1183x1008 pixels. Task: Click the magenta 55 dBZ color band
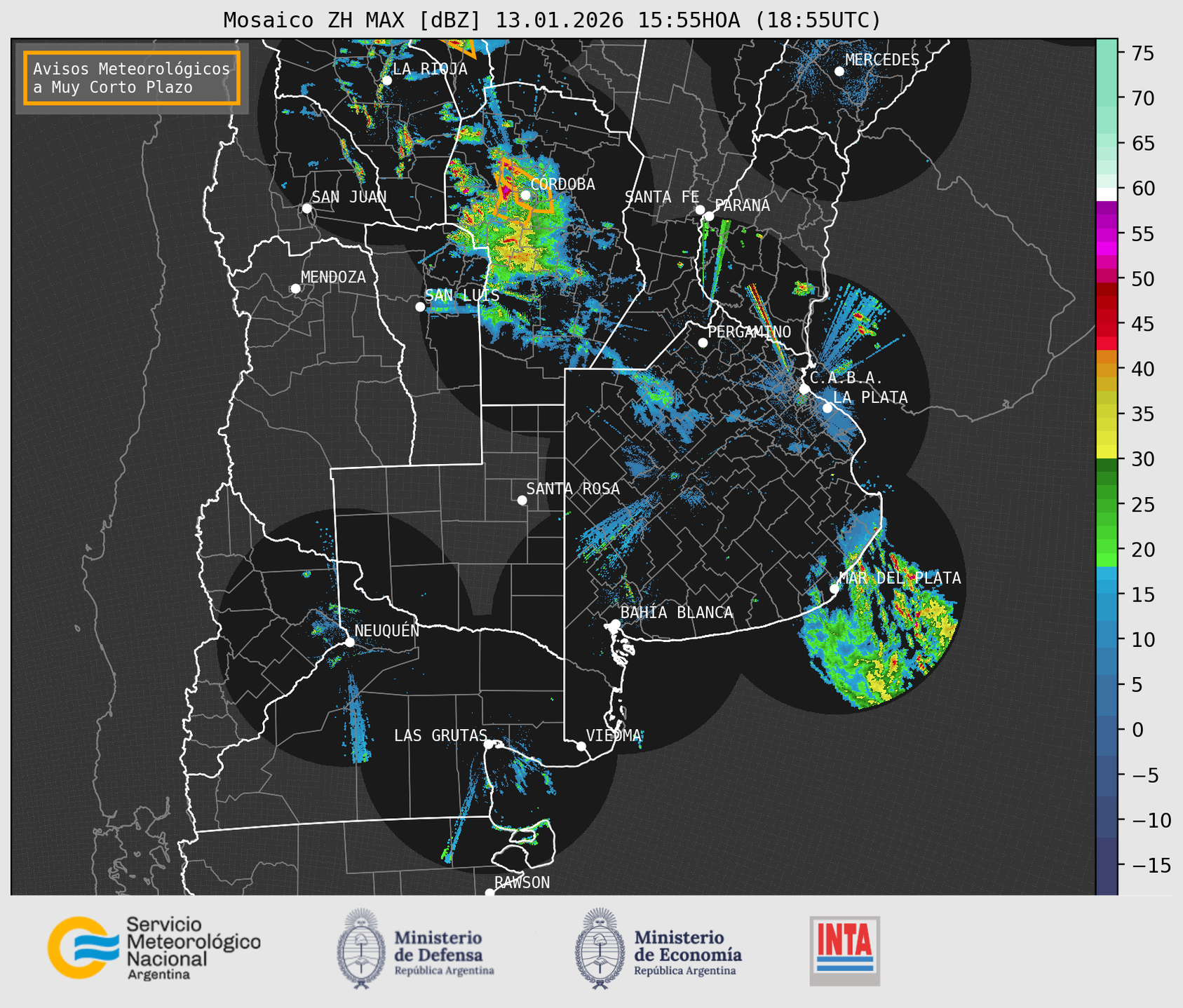pyautogui.click(x=1106, y=234)
